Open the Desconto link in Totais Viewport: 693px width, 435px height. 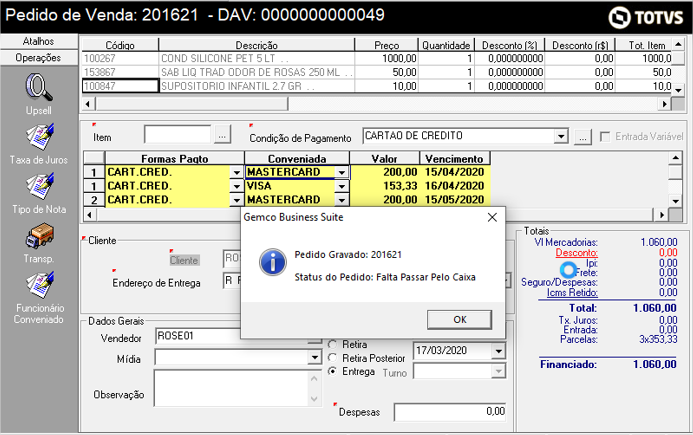(x=576, y=252)
